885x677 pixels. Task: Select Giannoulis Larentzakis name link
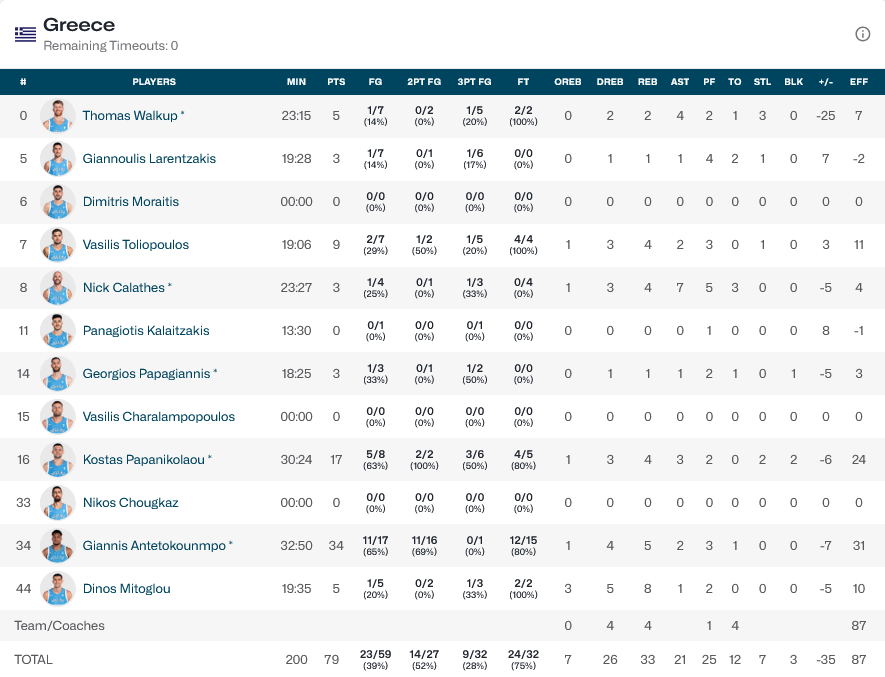click(x=149, y=159)
